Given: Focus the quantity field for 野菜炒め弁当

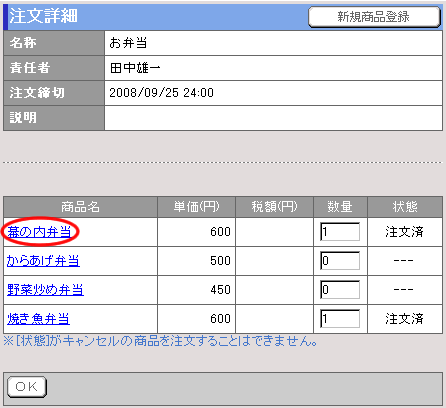Looking at the screenshot, I should click(340, 290).
